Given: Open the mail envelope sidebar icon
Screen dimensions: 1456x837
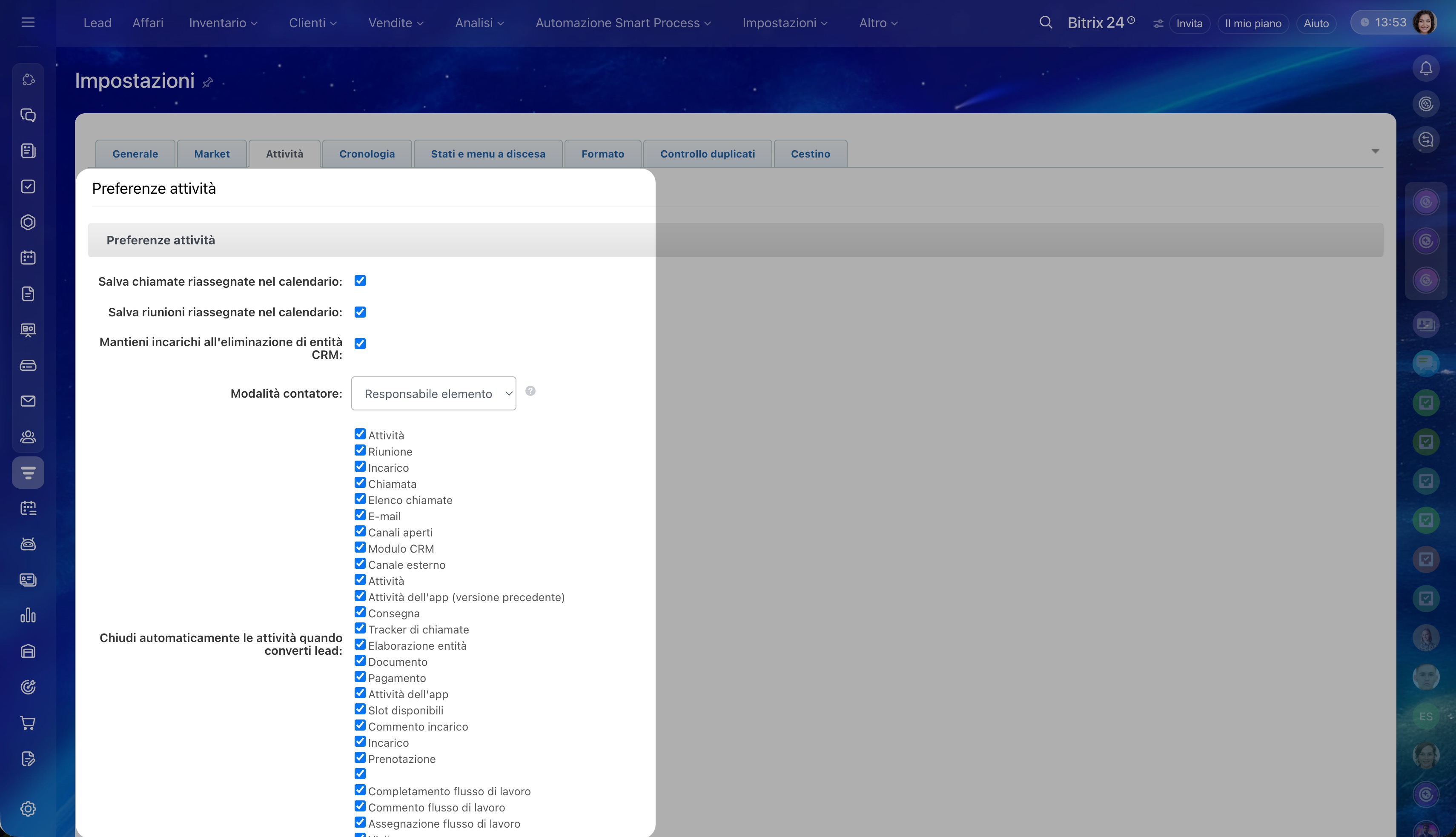Looking at the screenshot, I should tap(28, 401).
